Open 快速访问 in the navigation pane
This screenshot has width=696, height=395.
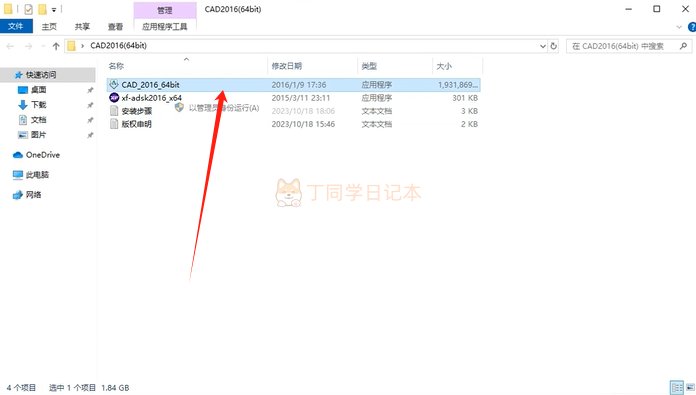pos(41,75)
